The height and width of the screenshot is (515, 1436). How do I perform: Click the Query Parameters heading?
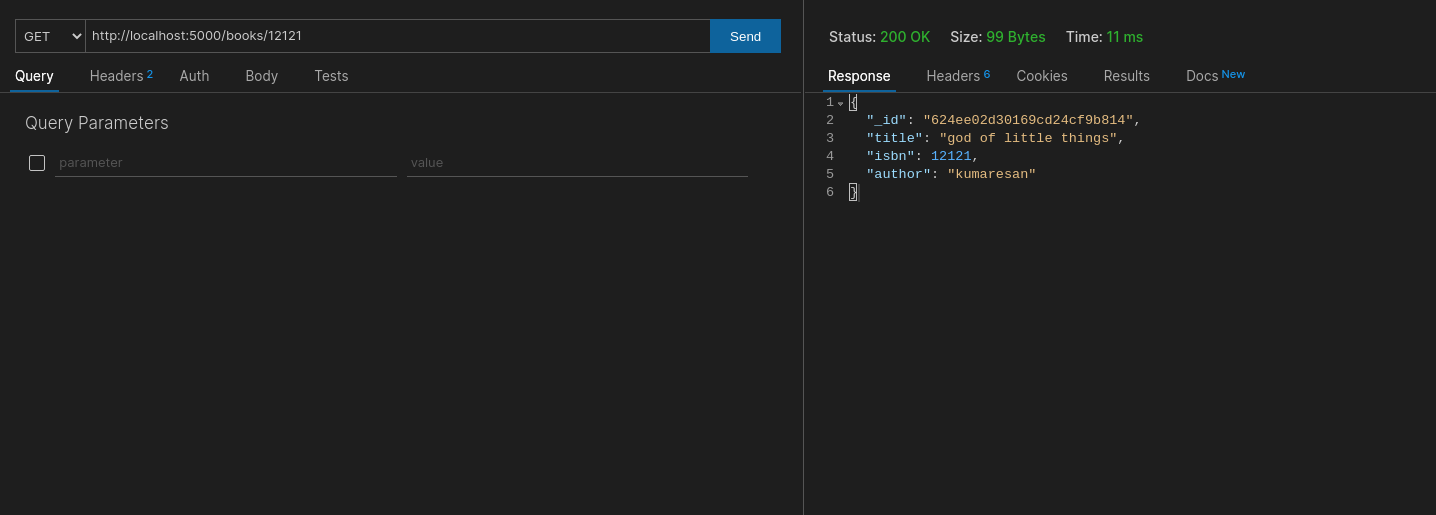click(x=97, y=123)
